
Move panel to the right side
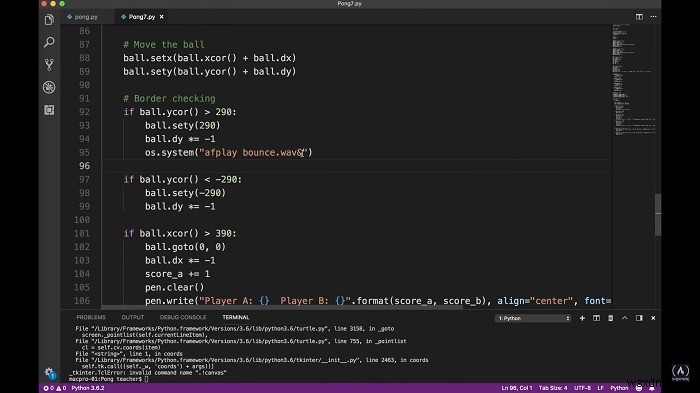point(639,318)
